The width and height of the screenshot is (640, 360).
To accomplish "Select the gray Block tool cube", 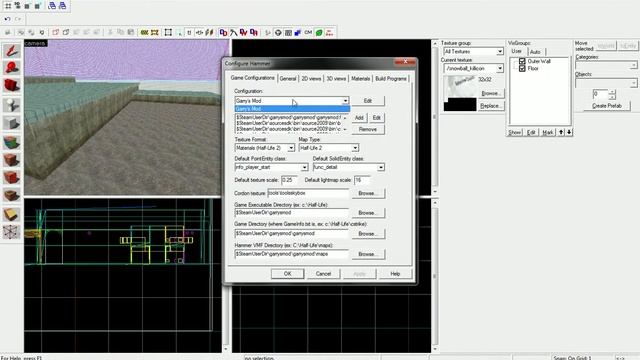I will pyautogui.click(x=11, y=123).
